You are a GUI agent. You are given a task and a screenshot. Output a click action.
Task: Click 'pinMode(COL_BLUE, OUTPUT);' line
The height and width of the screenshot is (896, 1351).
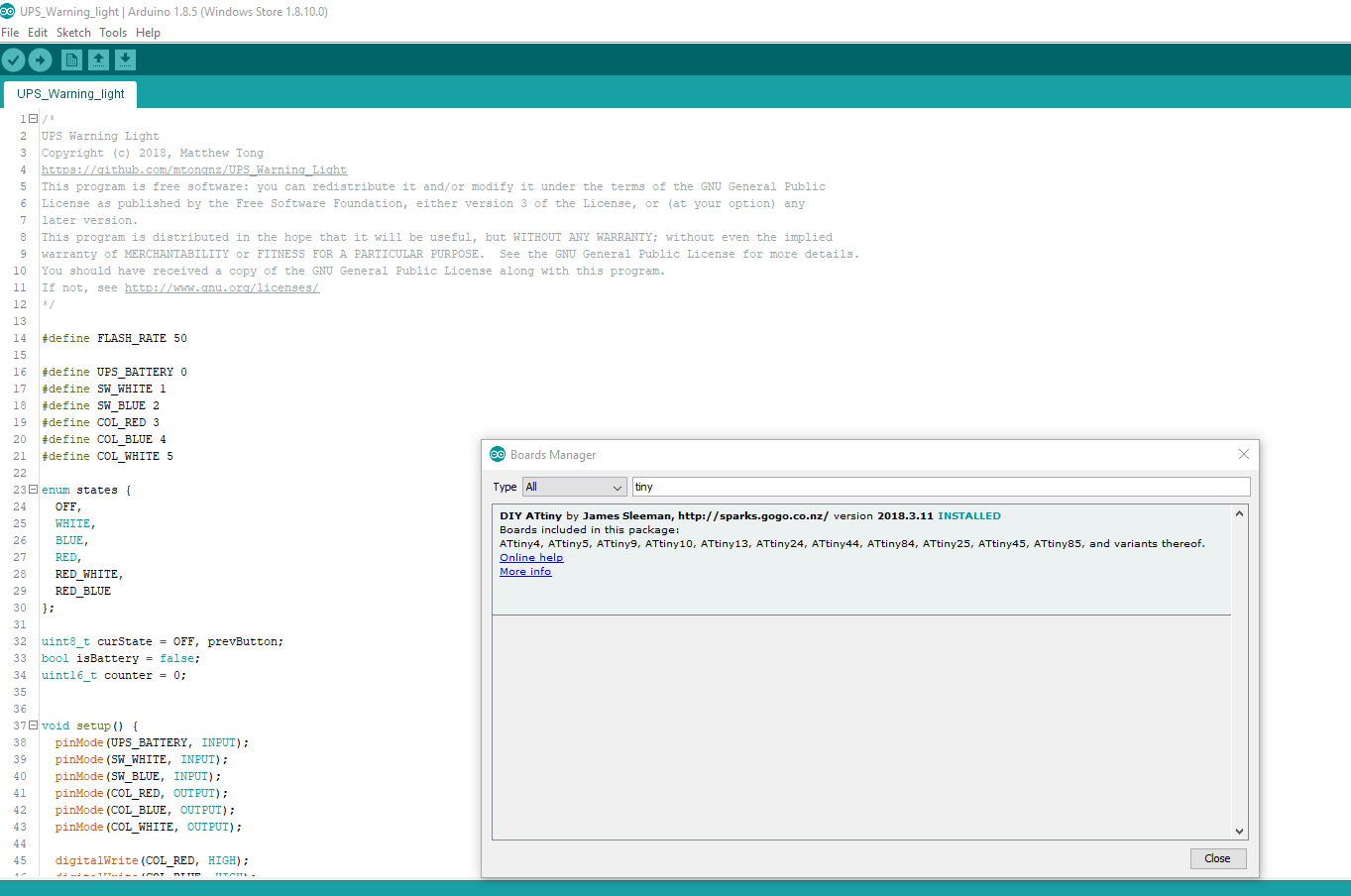(145, 810)
